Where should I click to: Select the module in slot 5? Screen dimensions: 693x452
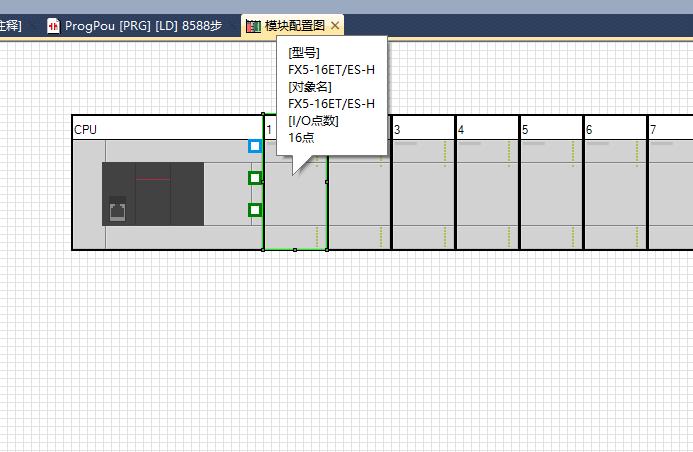click(x=551, y=194)
